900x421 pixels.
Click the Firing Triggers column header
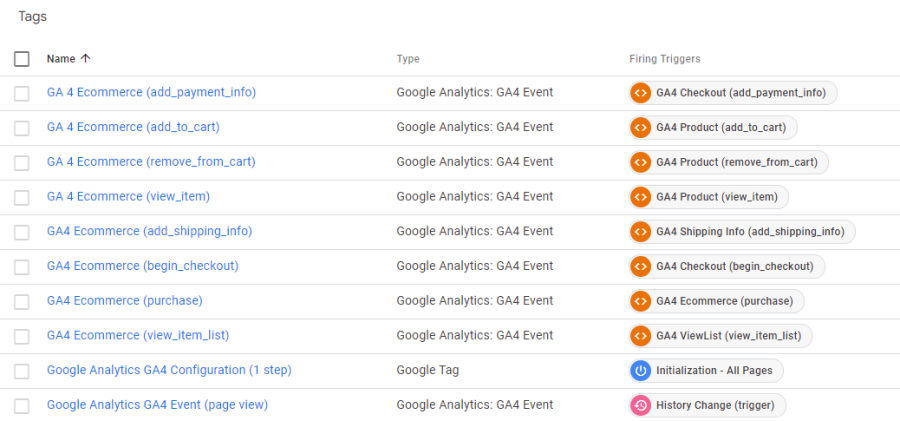(x=657, y=59)
